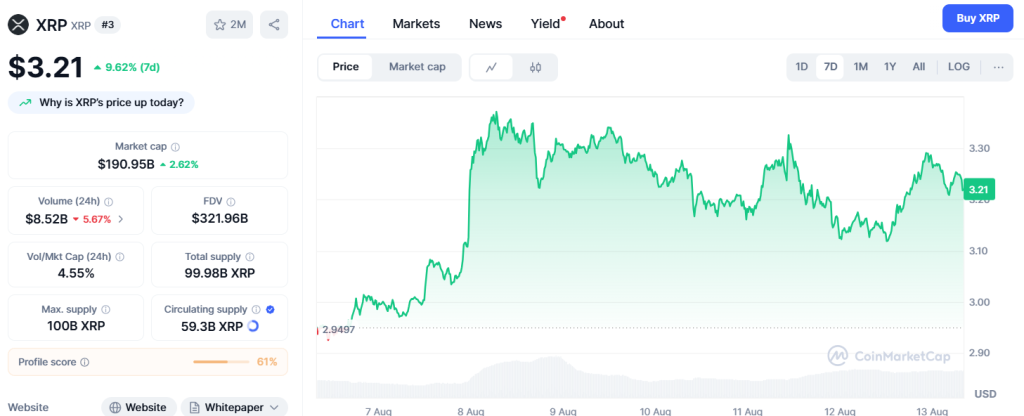
Task: Toggle chart to Market cap view
Action: pyautogui.click(x=417, y=66)
